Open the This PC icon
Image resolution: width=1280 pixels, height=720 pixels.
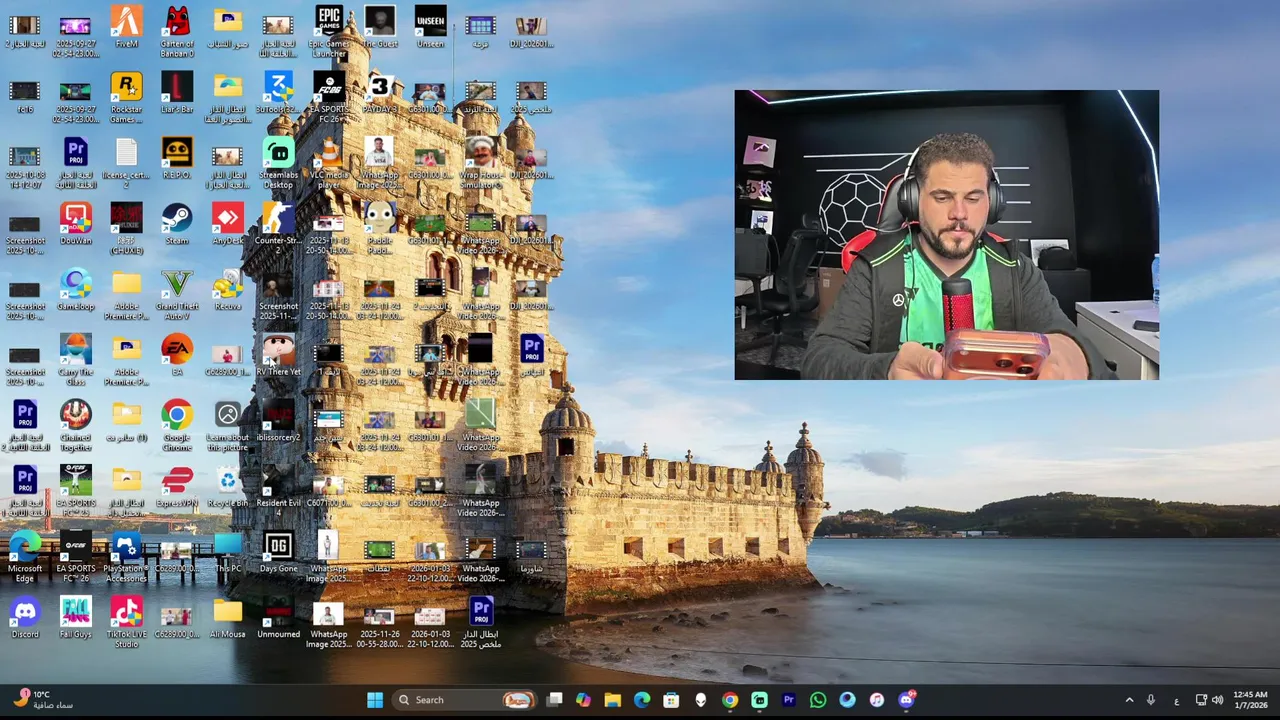pos(228,552)
